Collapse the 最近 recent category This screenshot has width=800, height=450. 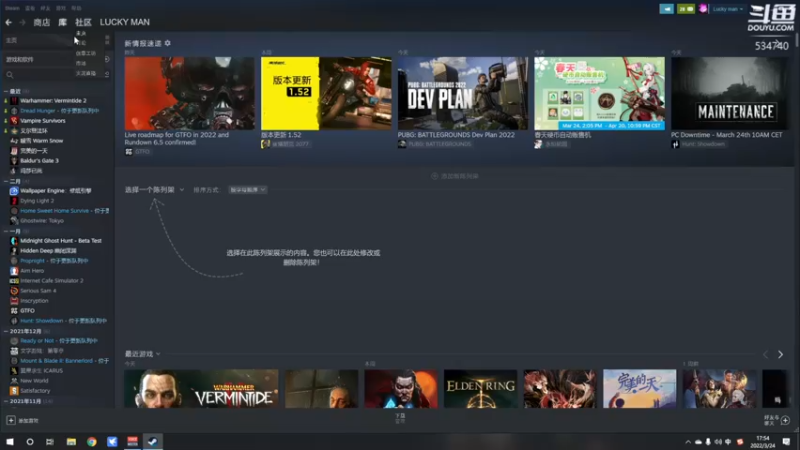tap(6, 91)
